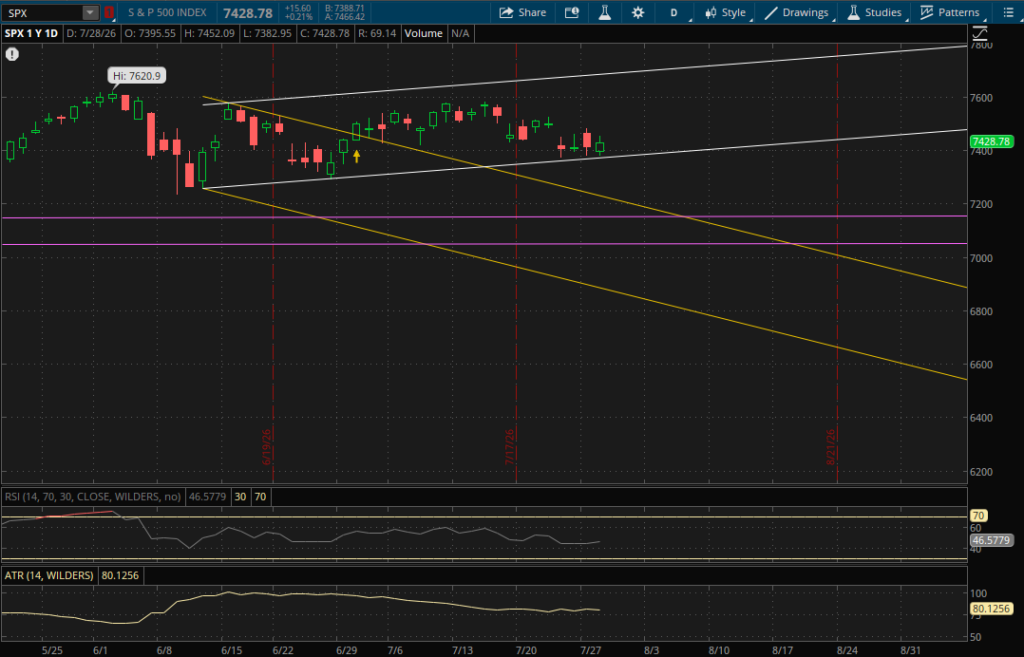Click the RSI study title label
Image resolution: width=1024 pixels, height=657 pixels.
pyautogui.click(x=93, y=497)
